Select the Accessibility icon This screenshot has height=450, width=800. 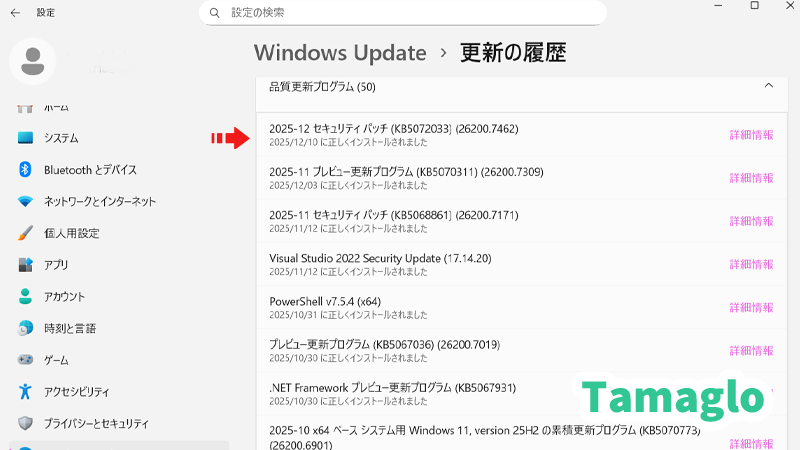[26, 392]
